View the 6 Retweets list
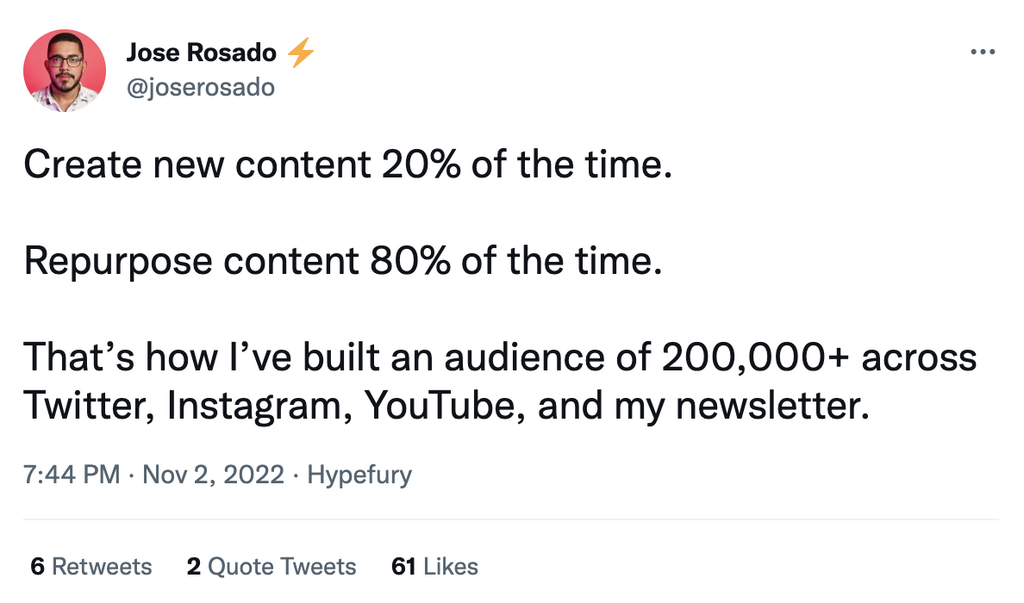This screenshot has height=603, width=1024. (91, 567)
